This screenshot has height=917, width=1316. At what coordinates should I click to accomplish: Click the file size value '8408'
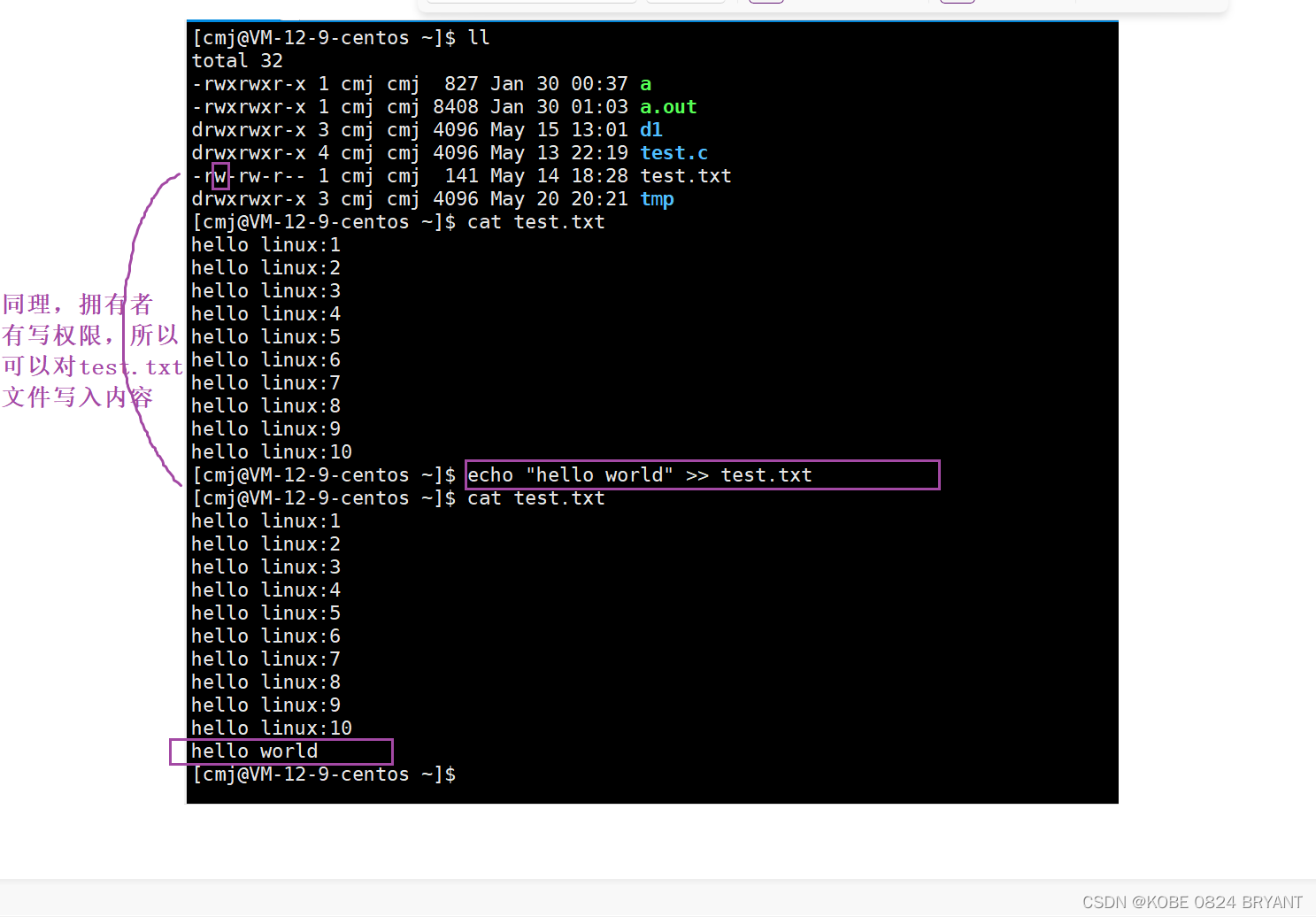(456, 106)
